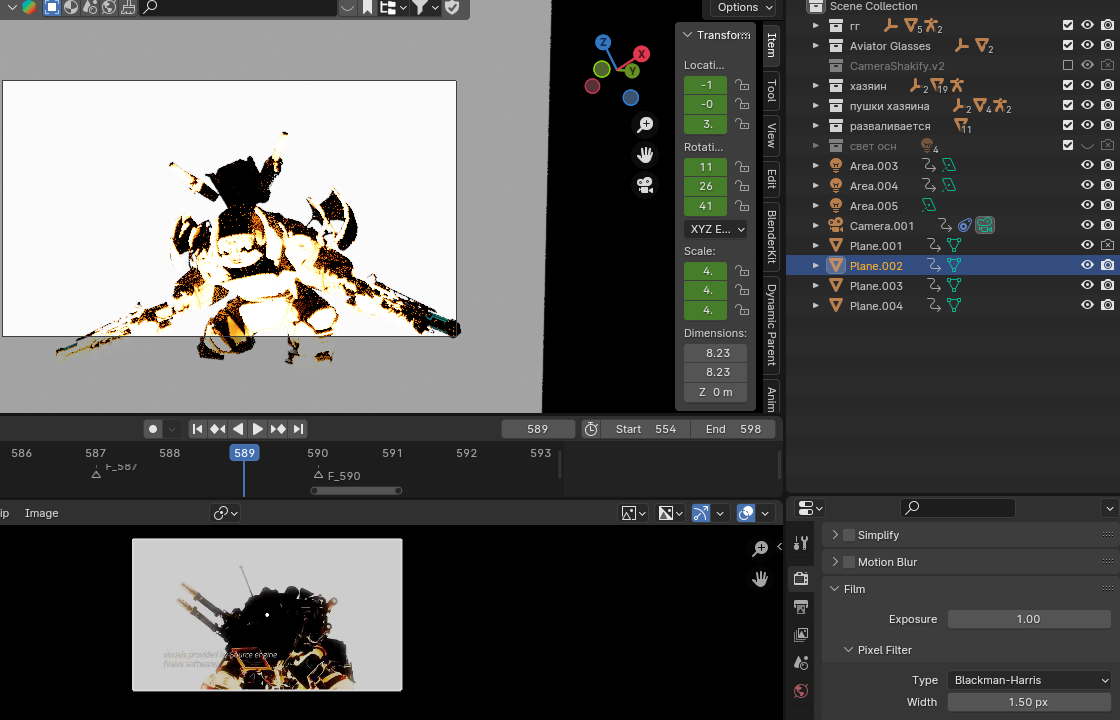Open the World properties tab icon
The height and width of the screenshot is (720, 1120).
pyautogui.click(x=800, y=691)
